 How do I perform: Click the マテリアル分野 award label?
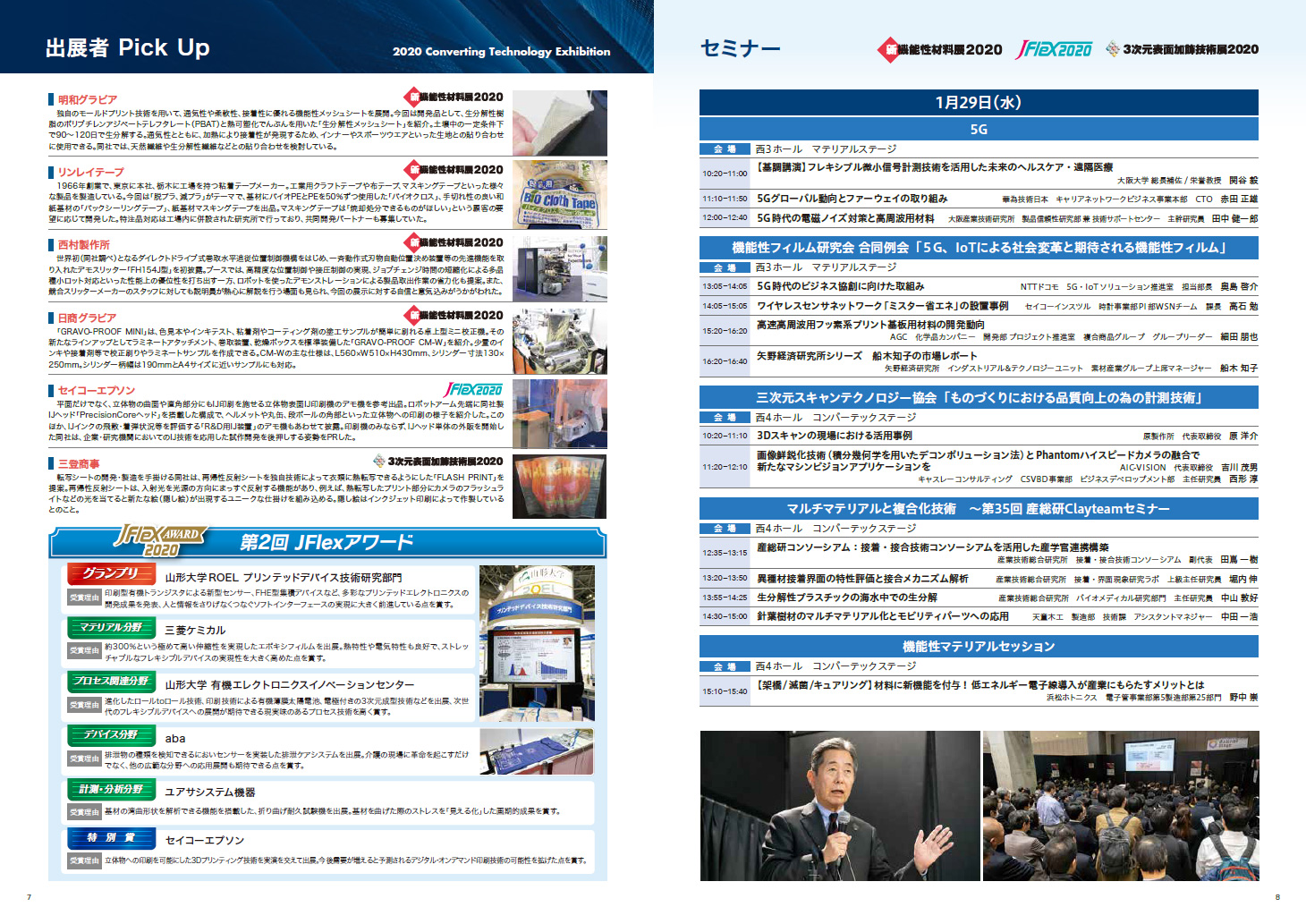coord(111,627)
